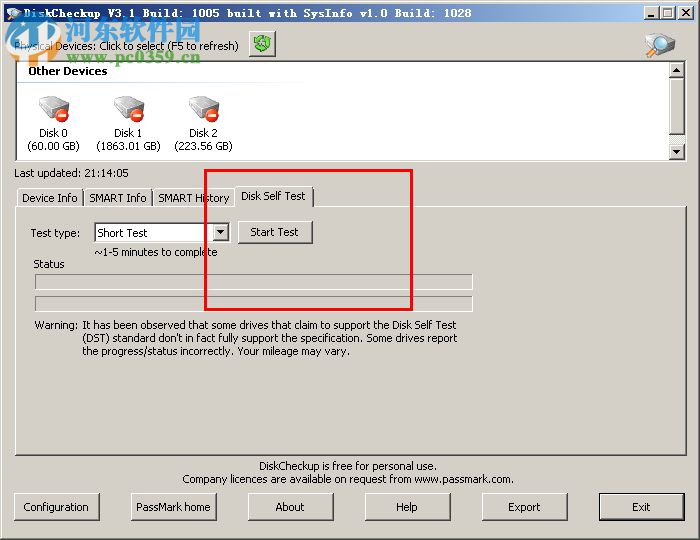Open the SMART History tab
This screenshot has width=700, height=540.
tap(194, 198)
